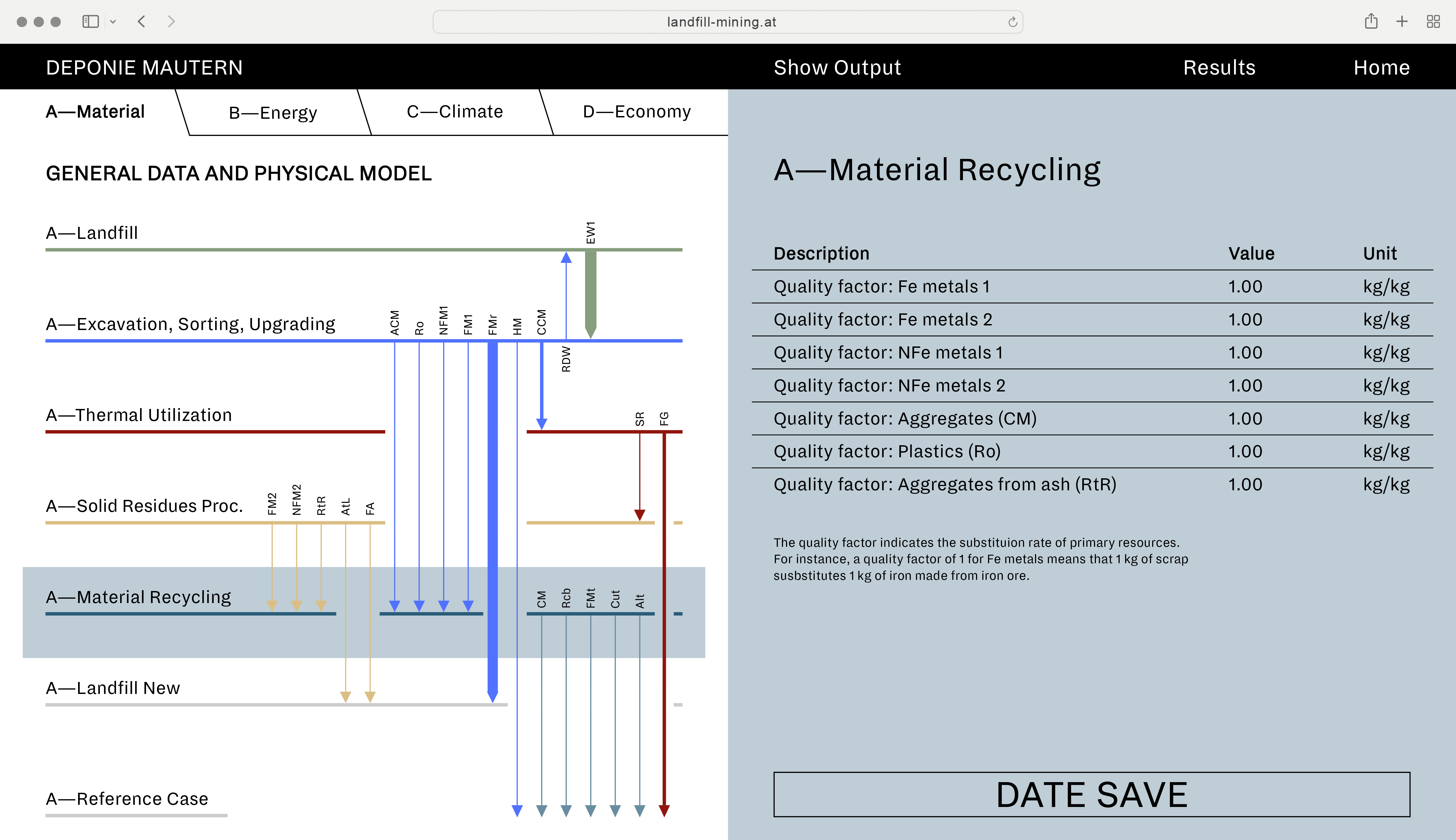Click the Quality factor: Plastics (Ro) description
This screenshot has height=840, width=1456.
pos(887,451)
